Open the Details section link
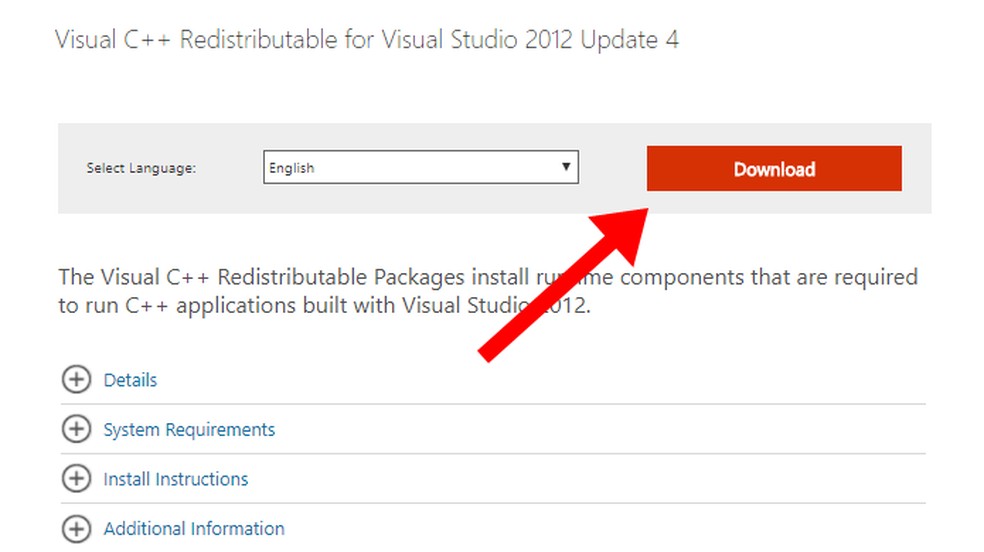Screen dimensions: 984x552 coord(130,380)
